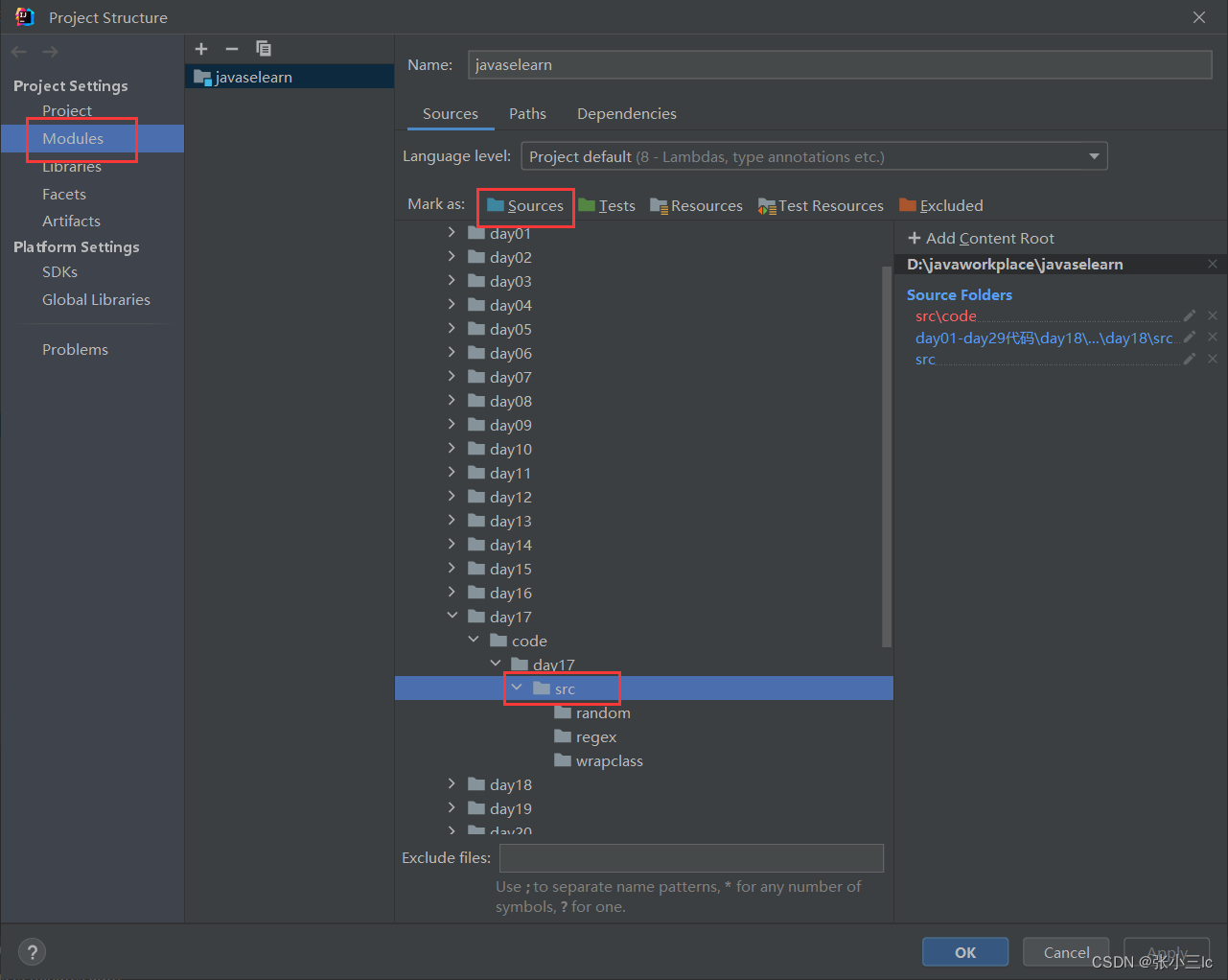
Task: Open Project settings section
Action: click(67, 110)
